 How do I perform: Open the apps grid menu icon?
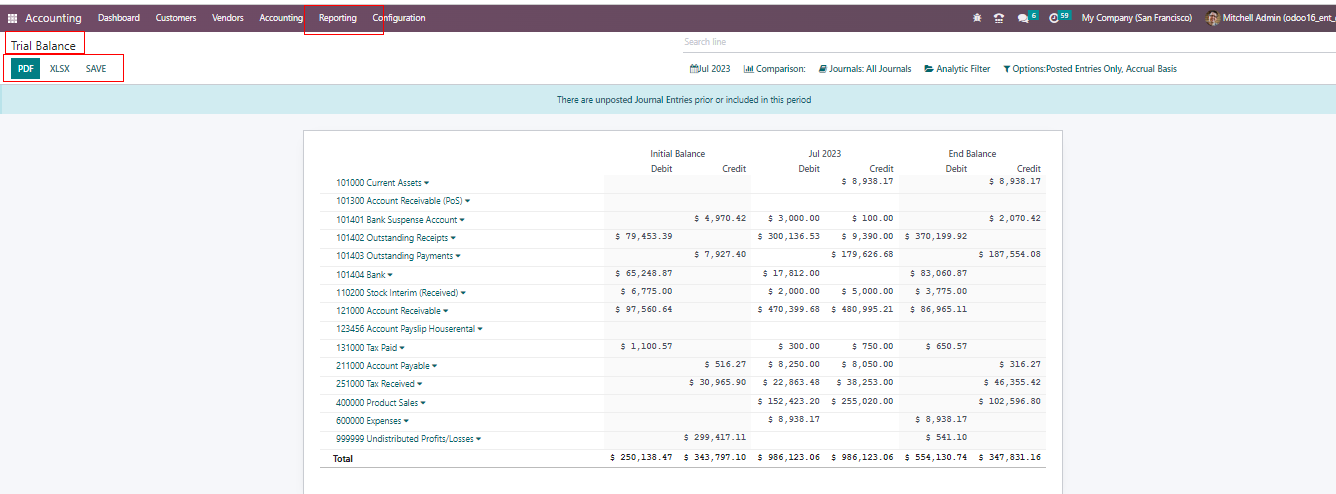tap(13, 18)
